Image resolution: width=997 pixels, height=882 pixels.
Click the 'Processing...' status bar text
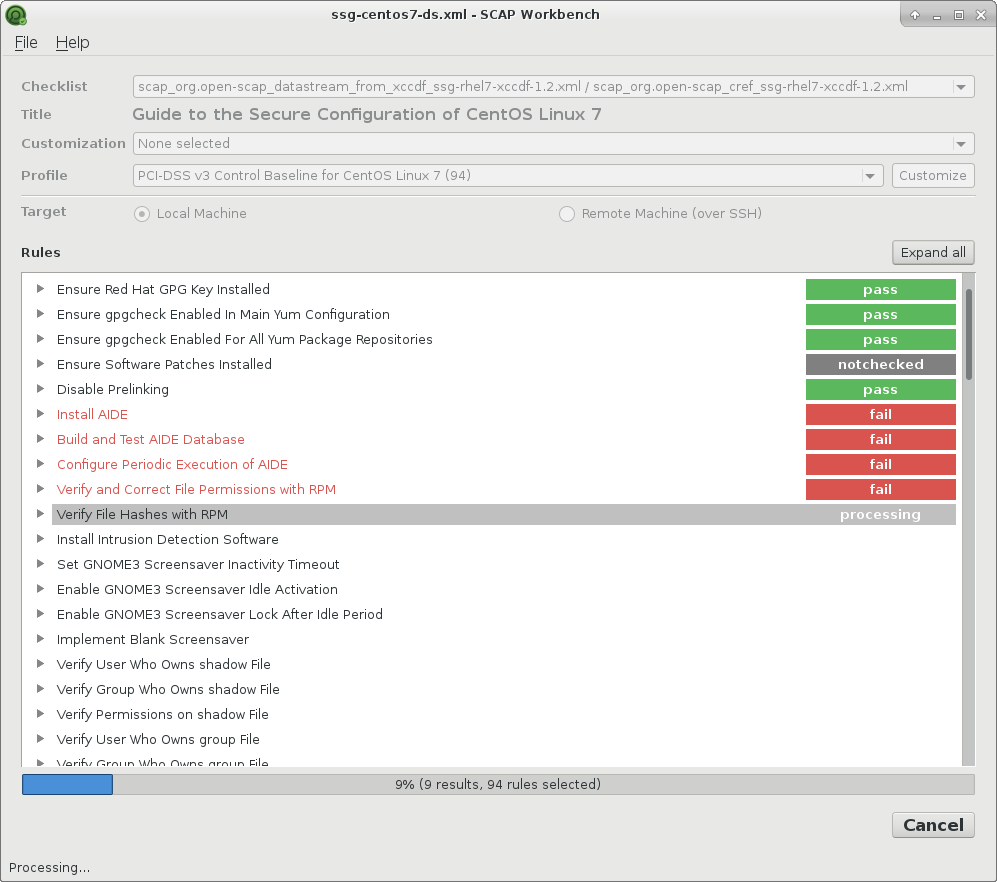click(50, 867)
